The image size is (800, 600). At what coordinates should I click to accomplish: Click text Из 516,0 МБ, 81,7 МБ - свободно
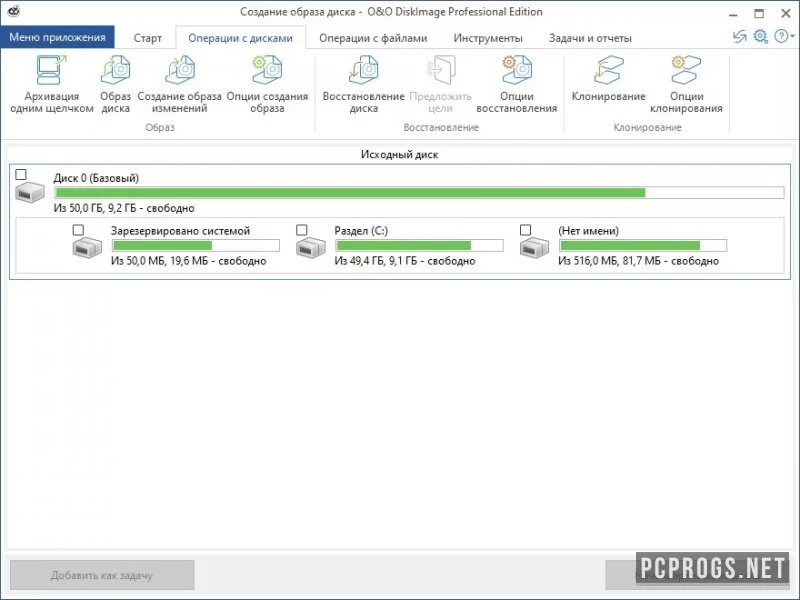tap(638, 261)
